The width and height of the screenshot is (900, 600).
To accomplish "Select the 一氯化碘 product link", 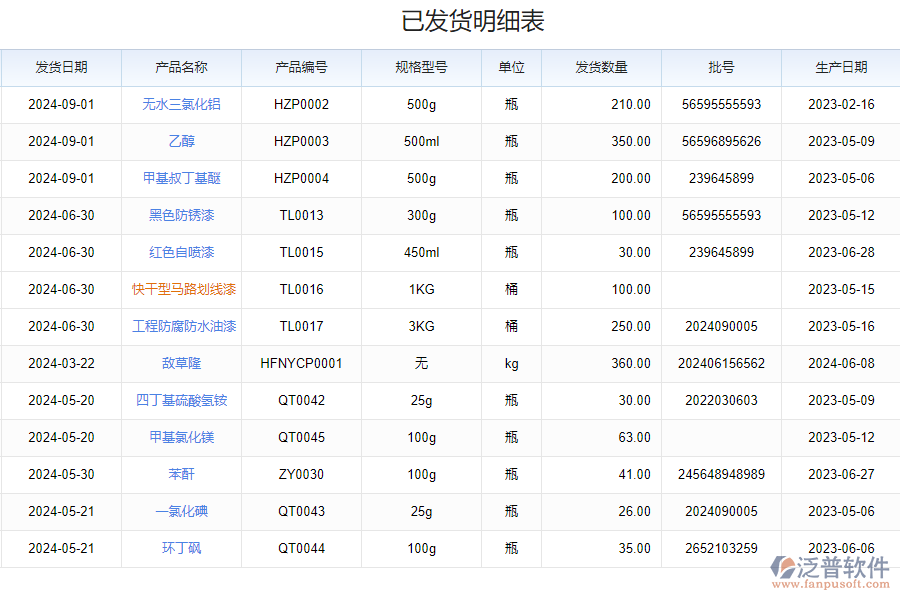I will 182,511.
